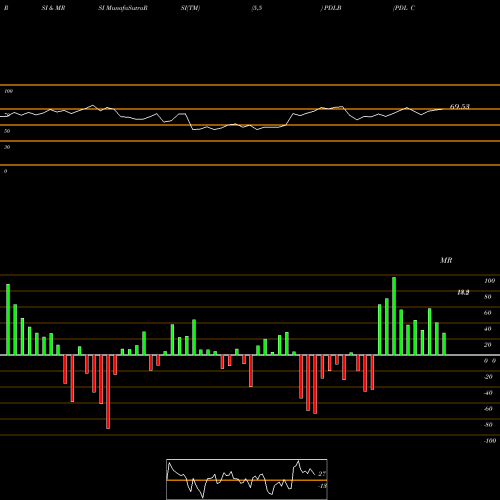Click the 'MR' panel title
This screenshot has width=500, height=500.
click(446, 260)
